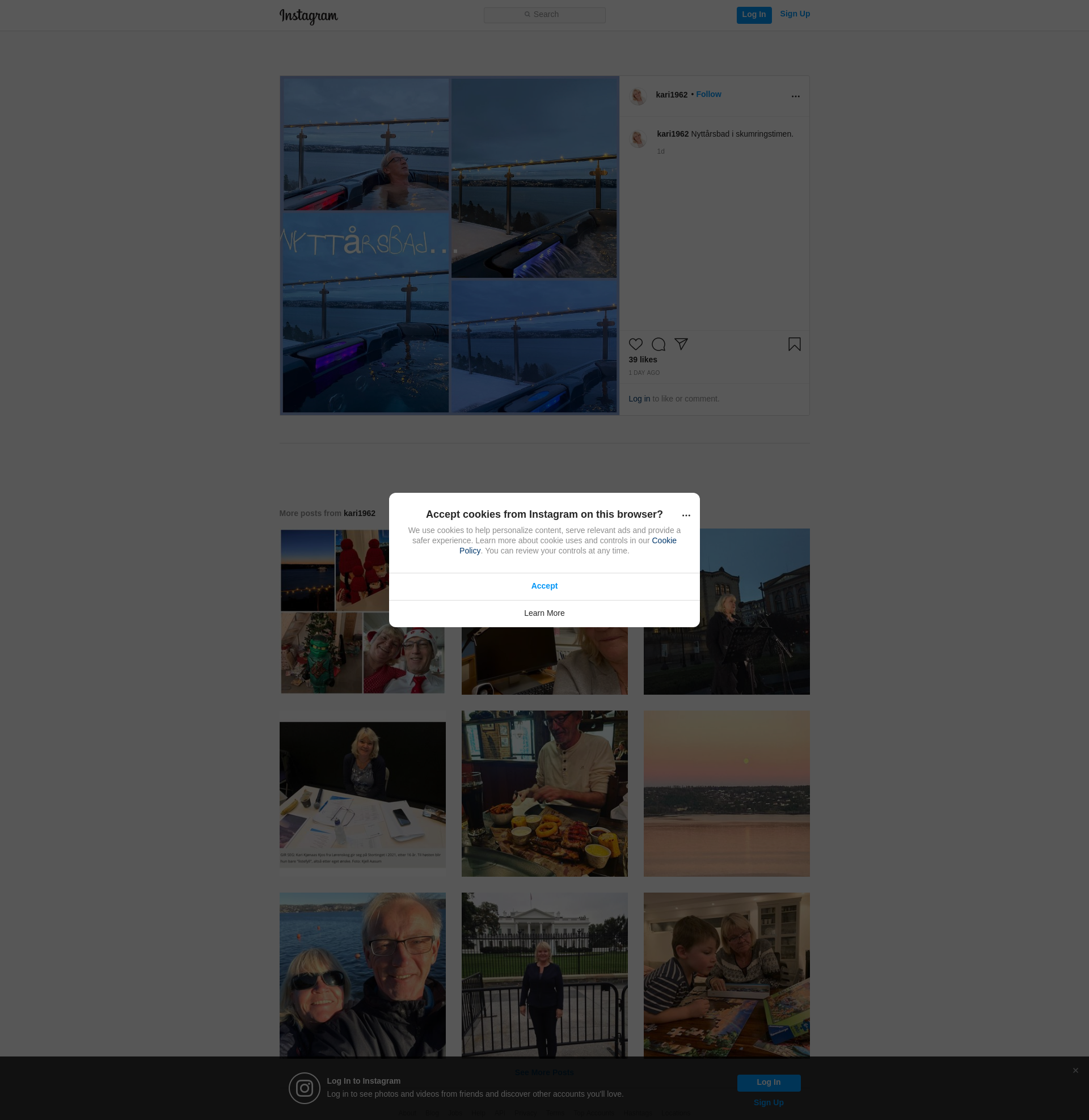
Task: Open the man eating platter thumbnail
Action: click(544, 794)
